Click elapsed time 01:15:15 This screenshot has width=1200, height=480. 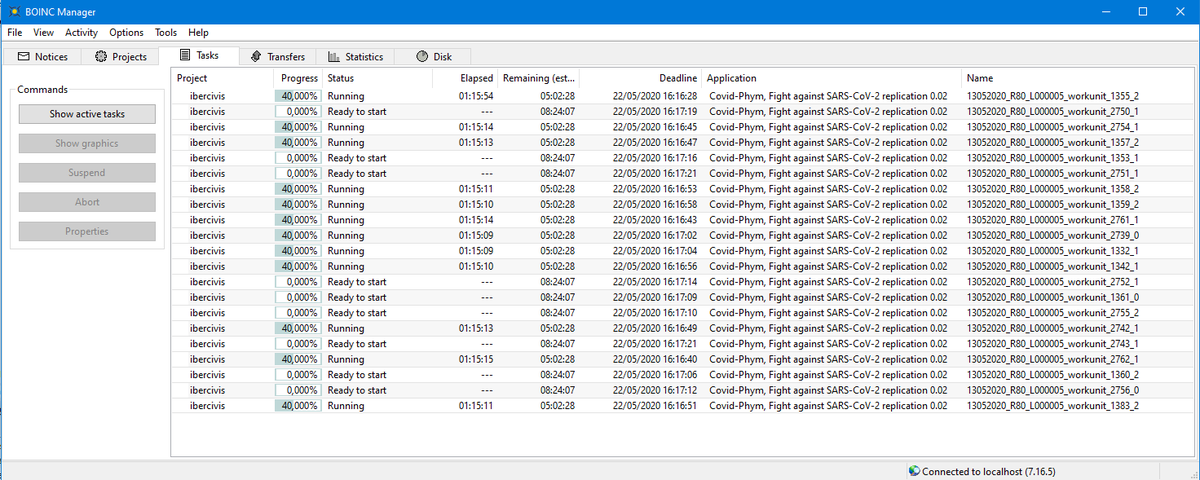(476, 360)
